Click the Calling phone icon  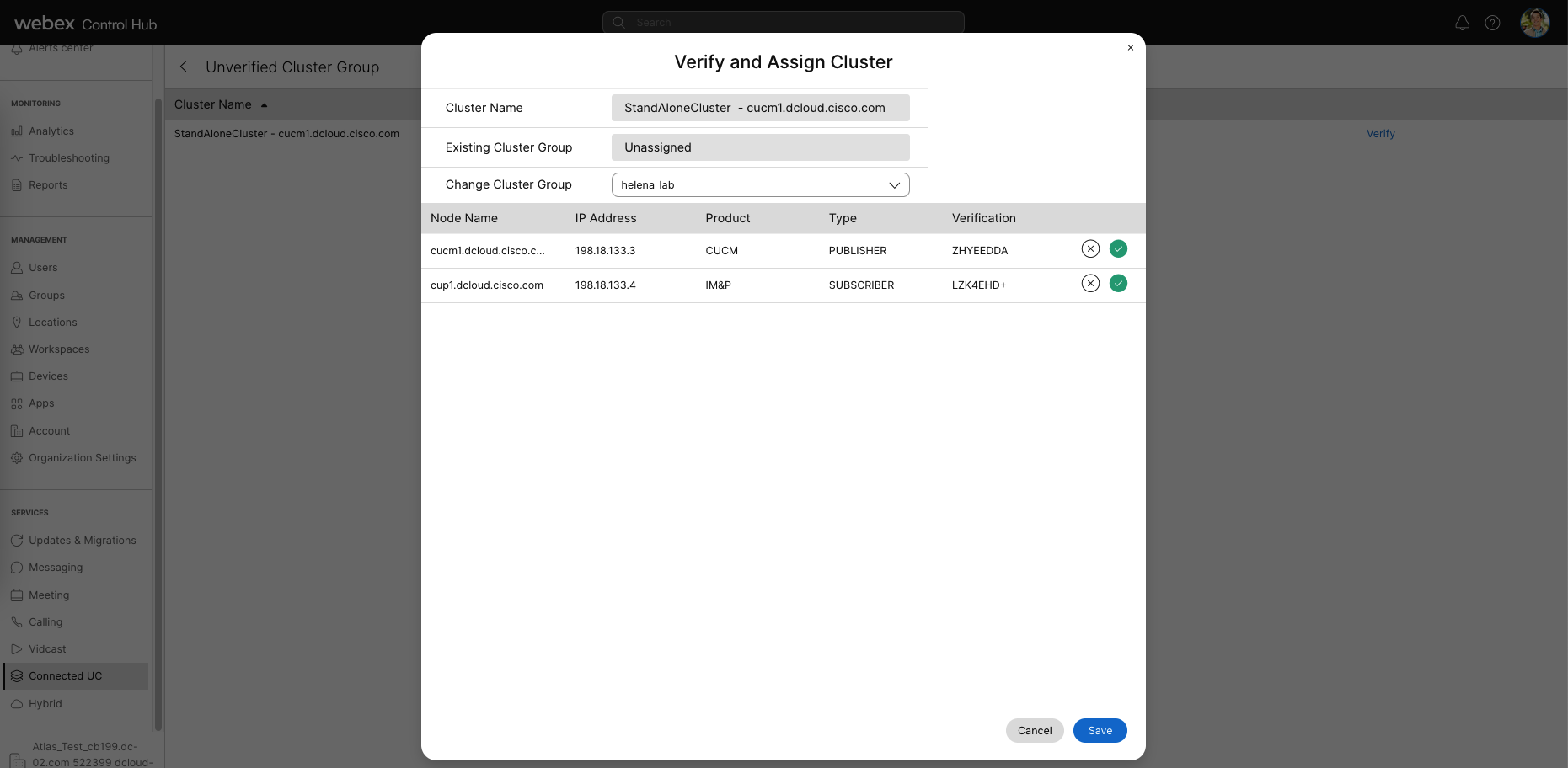17,622
